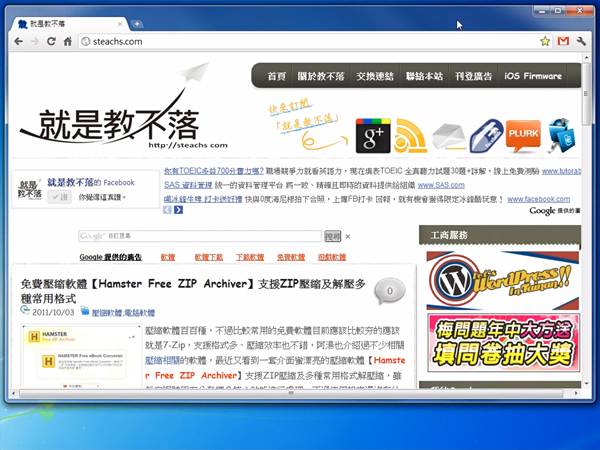The image size is (600, 450).
Task: Click the Google custom search field
Action: pos(200,236)
